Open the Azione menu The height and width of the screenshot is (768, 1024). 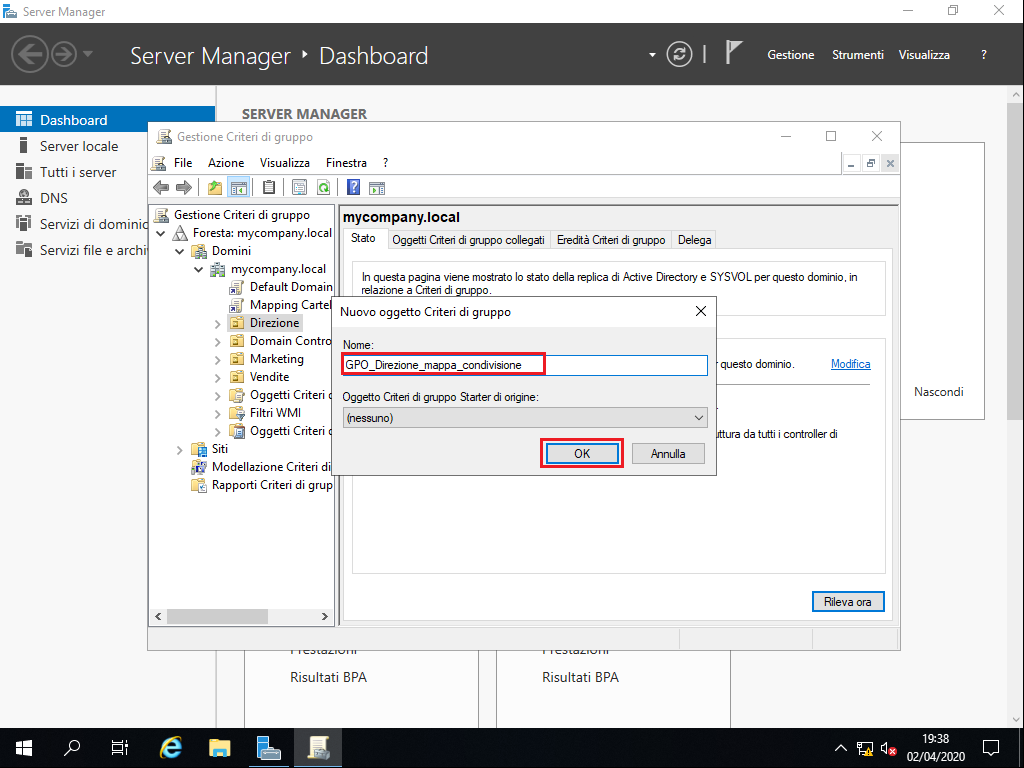(226, 163)
